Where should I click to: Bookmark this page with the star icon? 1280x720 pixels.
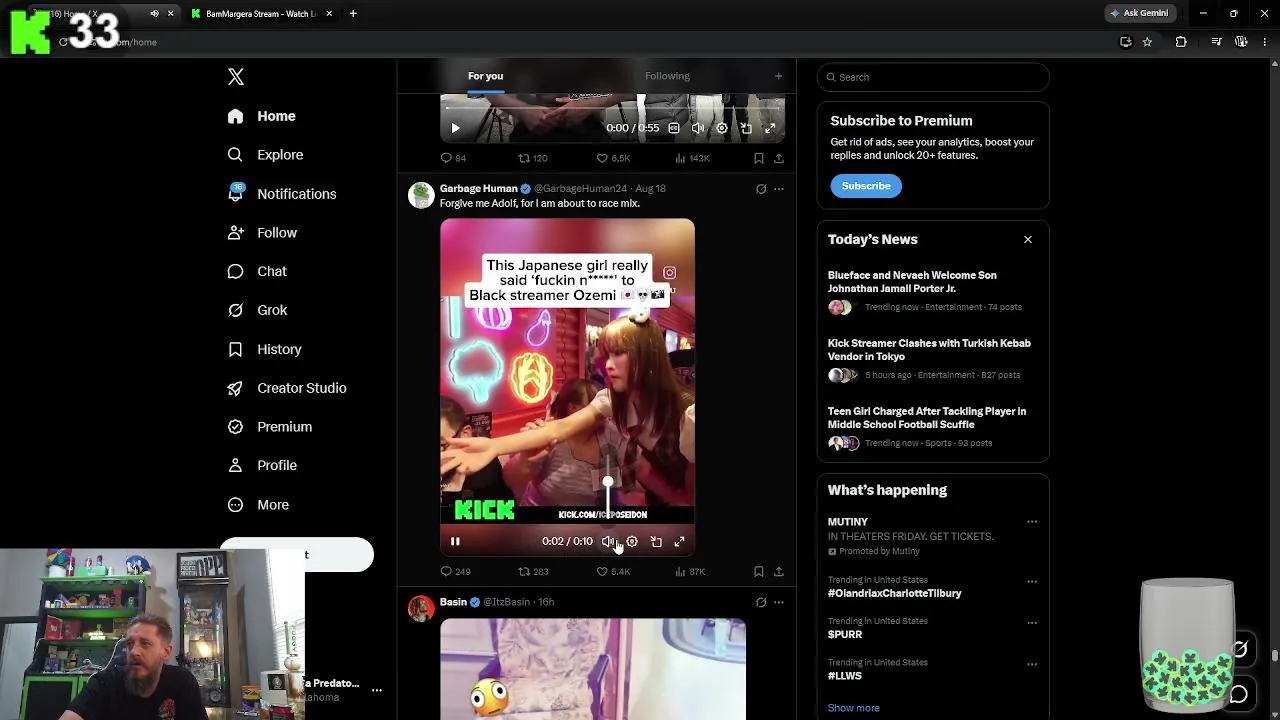pos(1147,42)
